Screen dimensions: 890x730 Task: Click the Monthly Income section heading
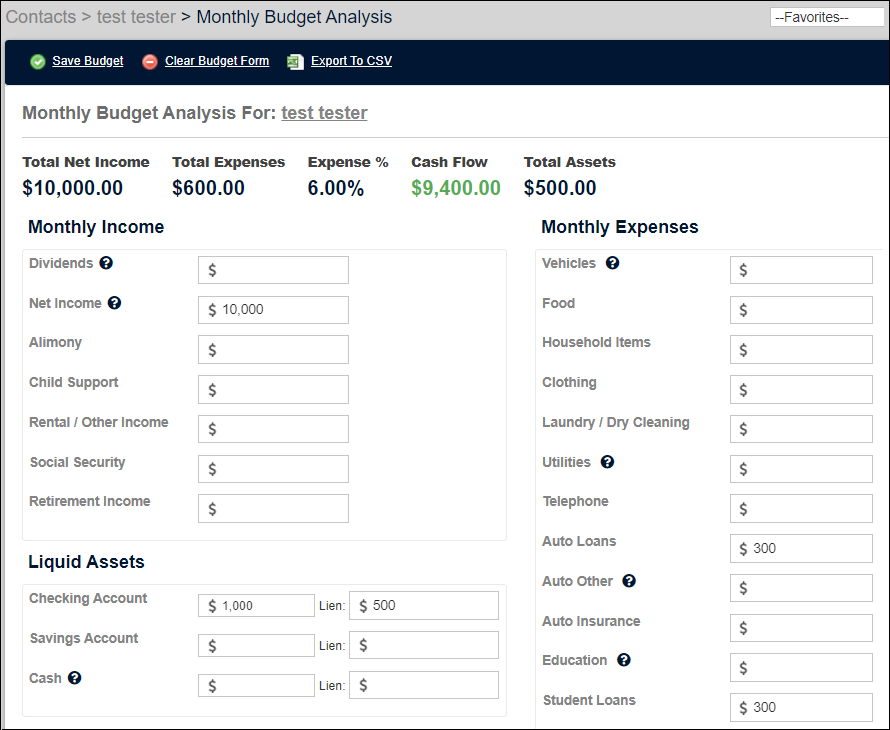(x=96, y=227)
